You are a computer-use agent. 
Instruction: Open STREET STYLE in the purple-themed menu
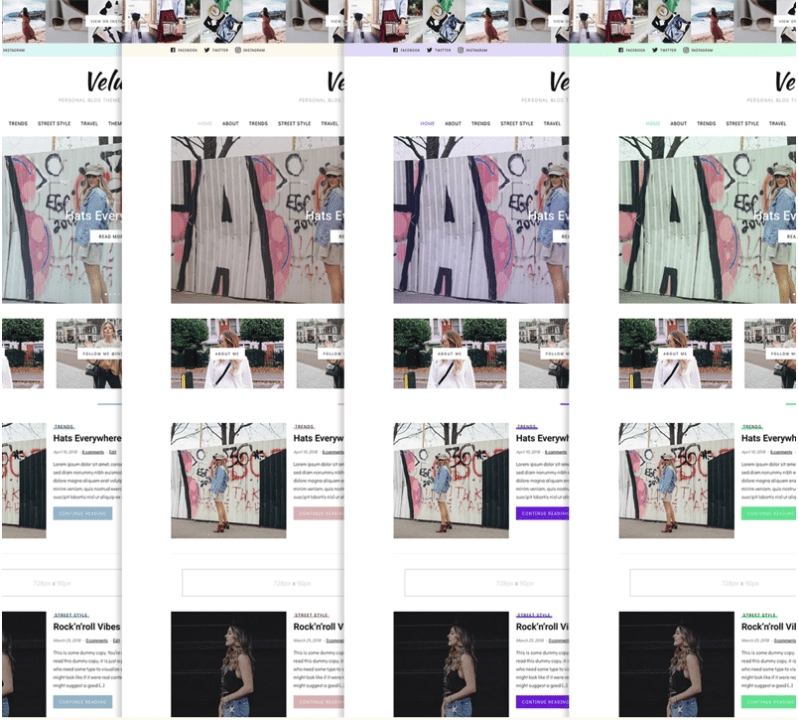click(x=517, y=124)
